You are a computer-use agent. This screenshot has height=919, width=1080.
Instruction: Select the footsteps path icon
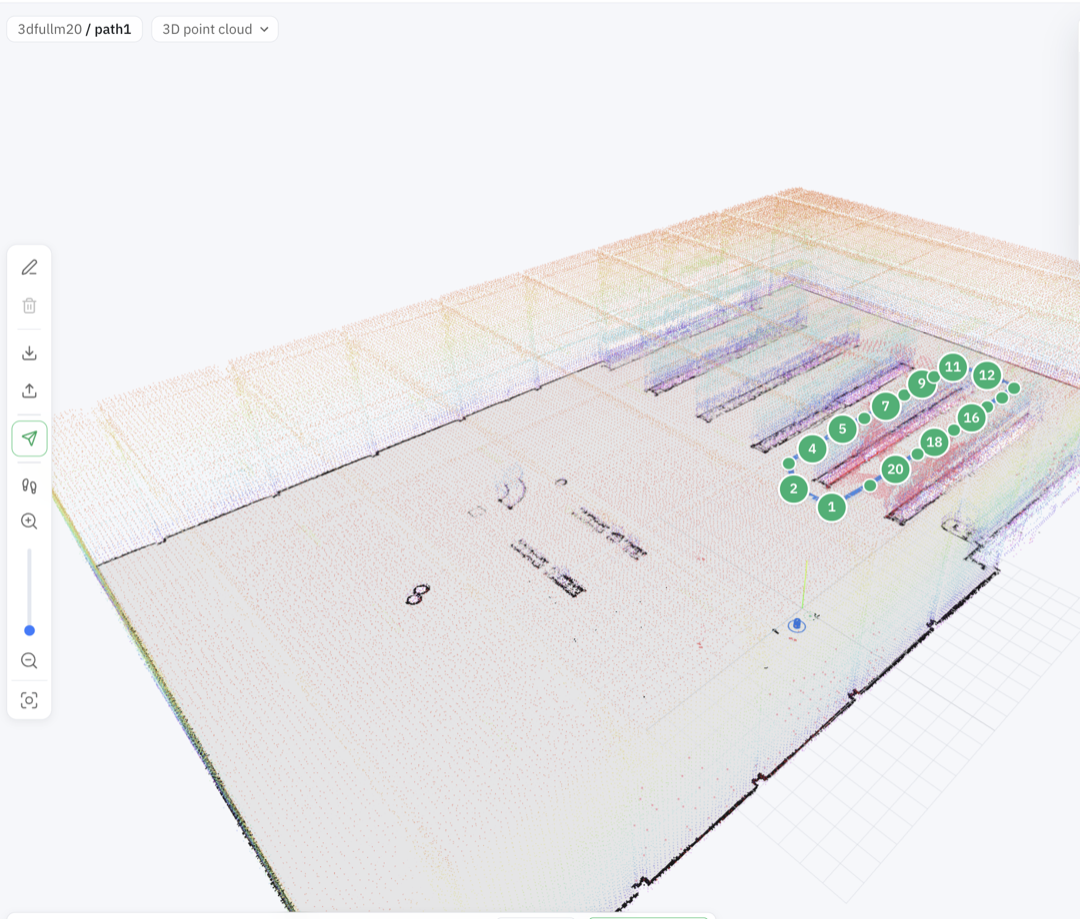[29, 486]
